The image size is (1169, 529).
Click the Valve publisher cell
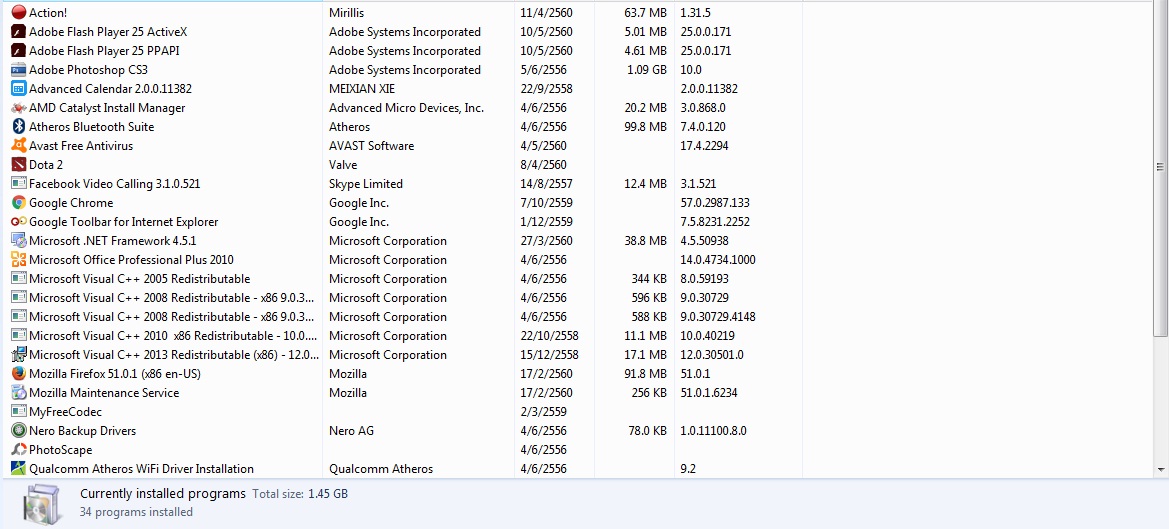click(343, 165)
